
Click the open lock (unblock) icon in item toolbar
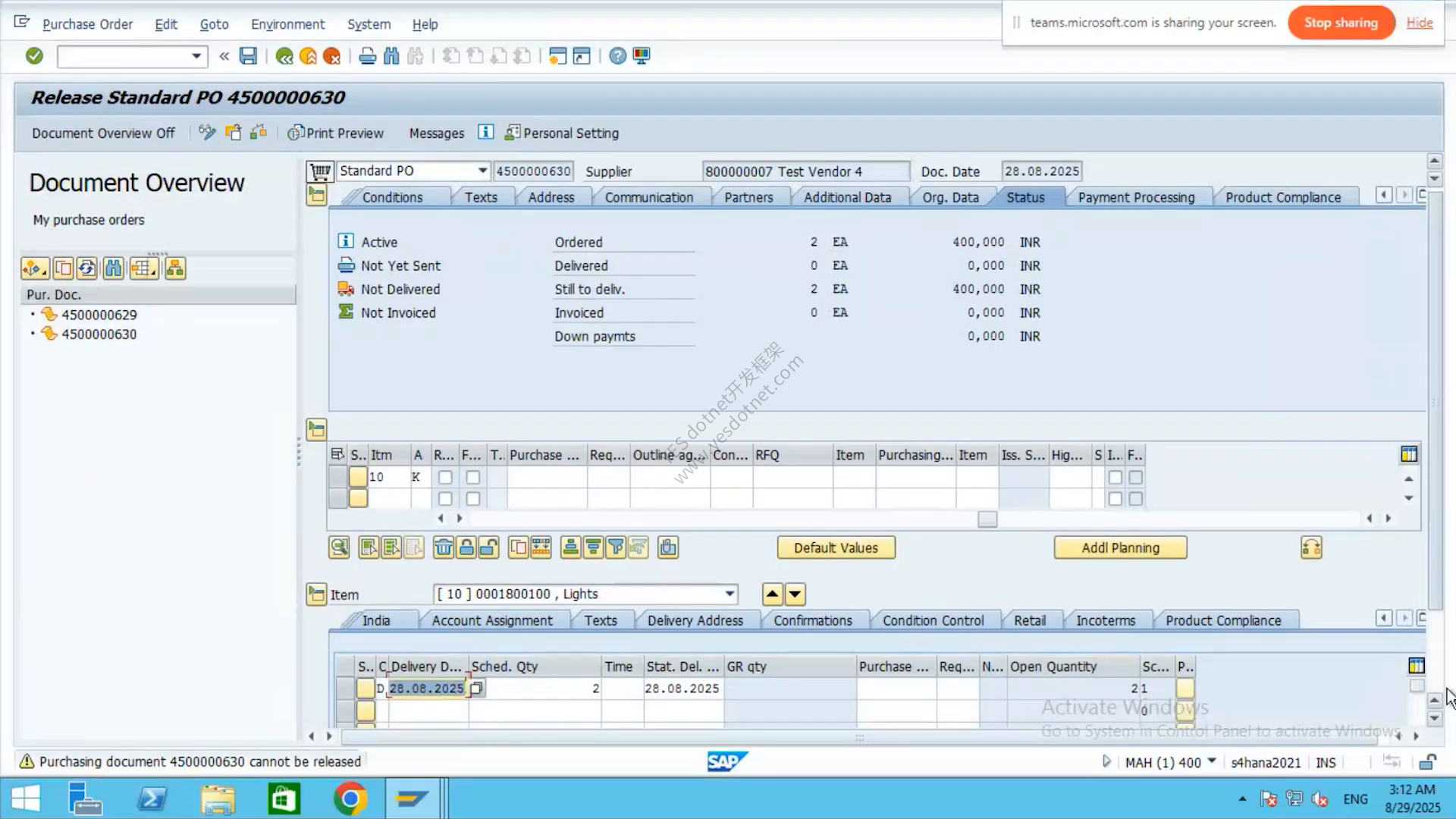(x=489, y=548)
